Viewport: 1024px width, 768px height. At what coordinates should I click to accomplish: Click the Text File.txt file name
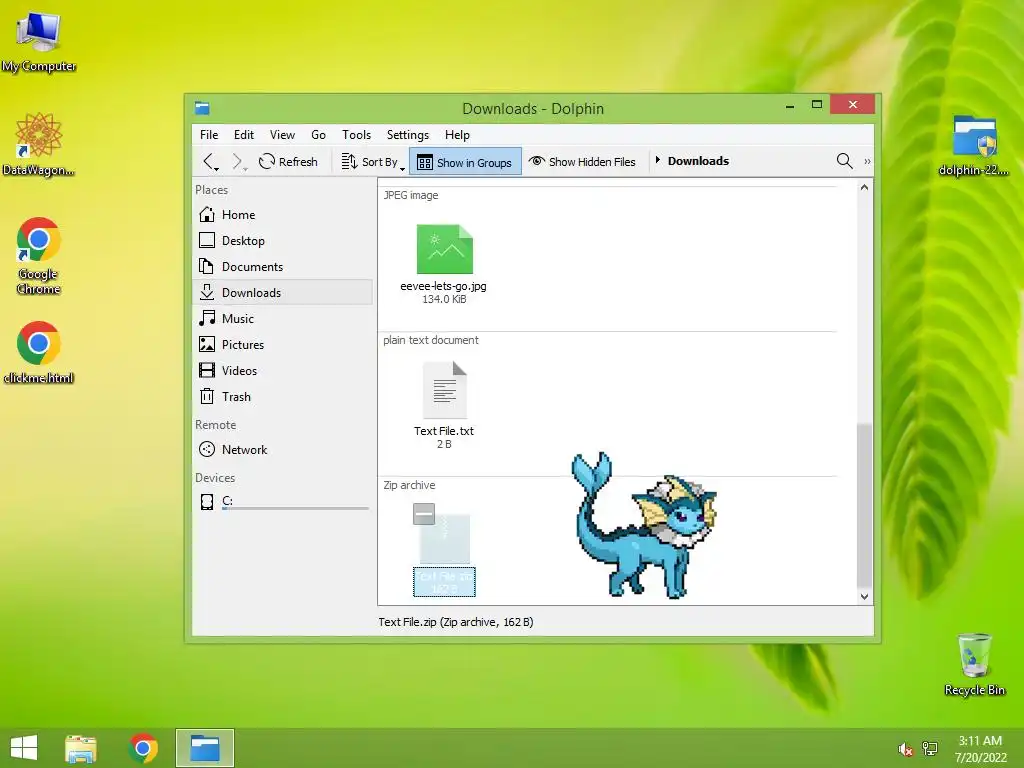[444, 431]
